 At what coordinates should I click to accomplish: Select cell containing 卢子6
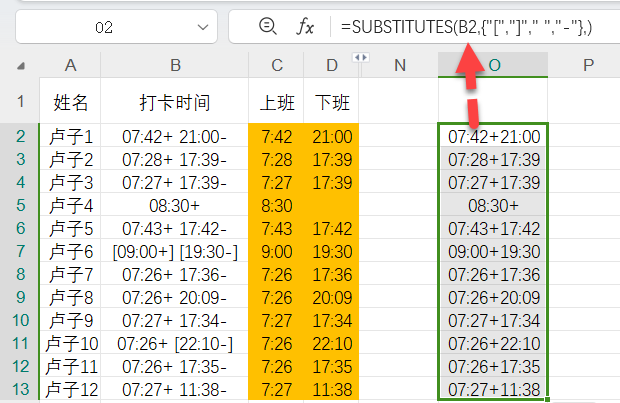pyautogui.click(x=70, y=251)
